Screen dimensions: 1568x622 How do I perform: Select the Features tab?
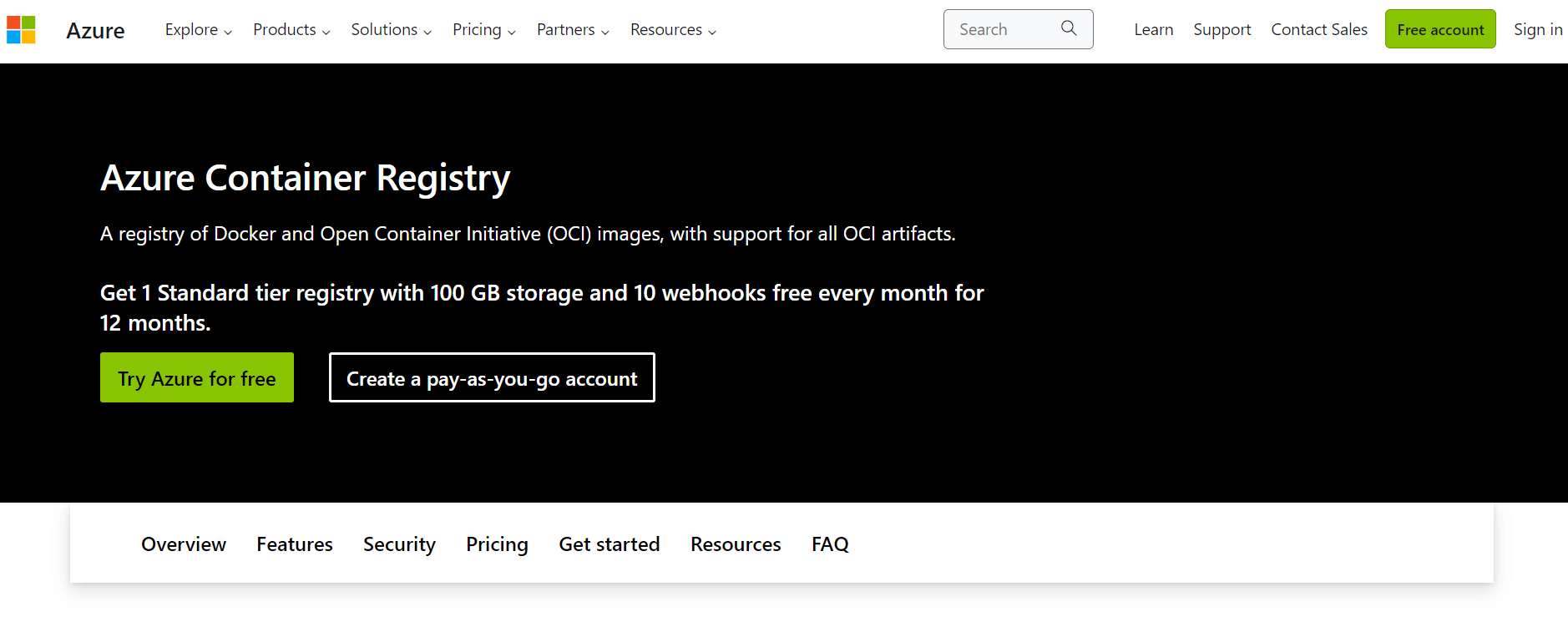click(295, 544)
